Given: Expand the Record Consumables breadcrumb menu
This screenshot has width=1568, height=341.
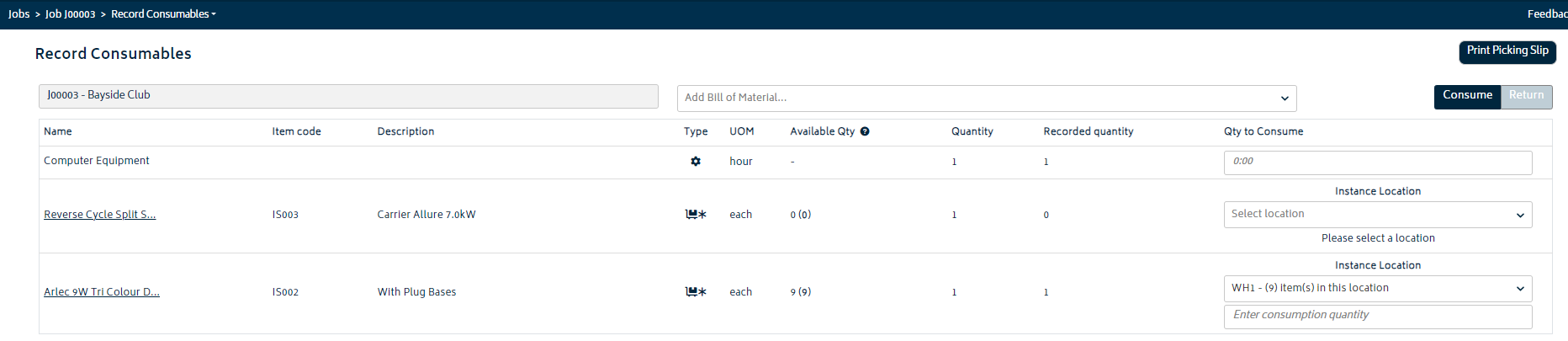Looking at the screenshot, I should pos(163,14).
